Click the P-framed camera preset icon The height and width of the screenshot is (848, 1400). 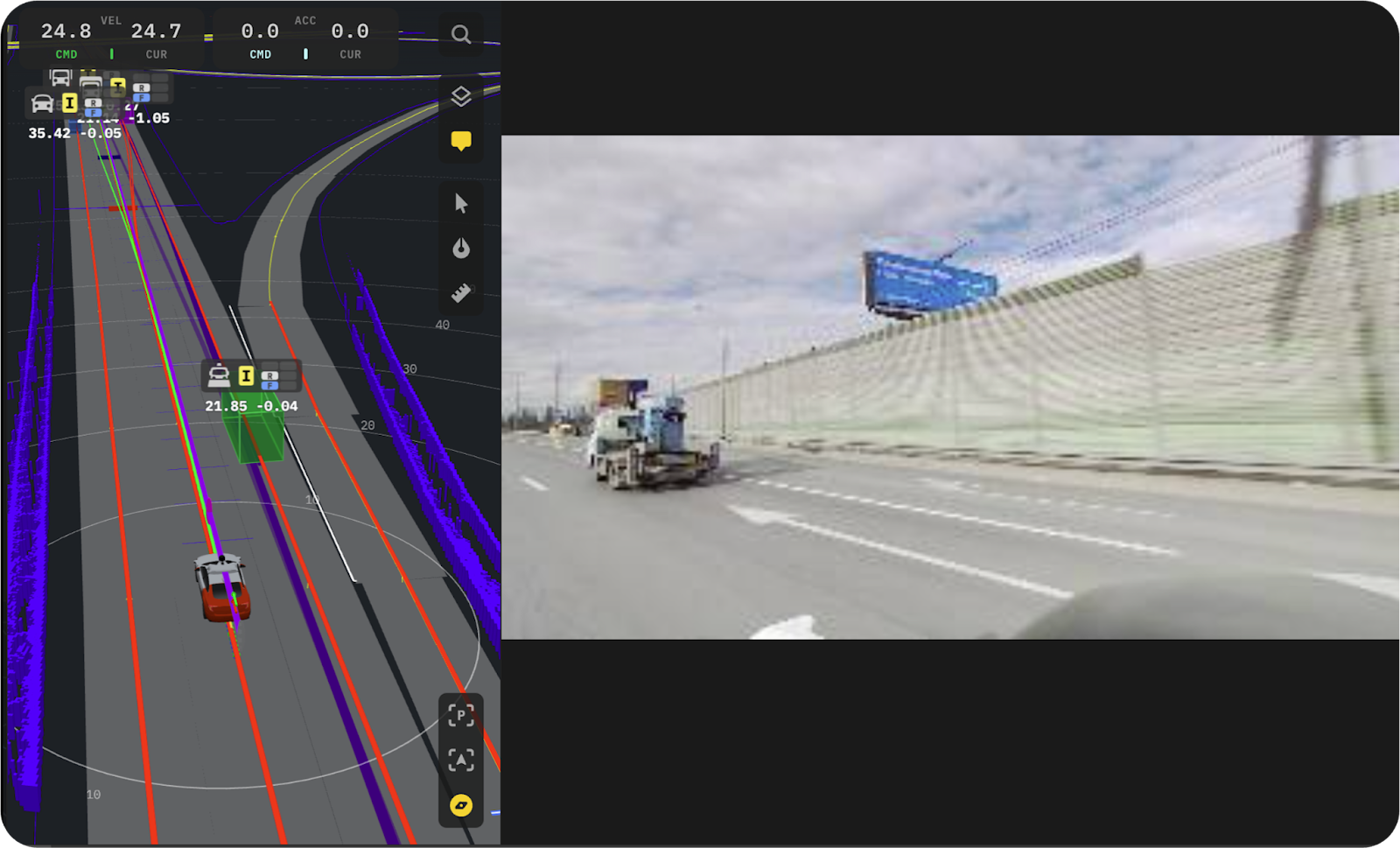pyautogui.click(x=461, y=715)
